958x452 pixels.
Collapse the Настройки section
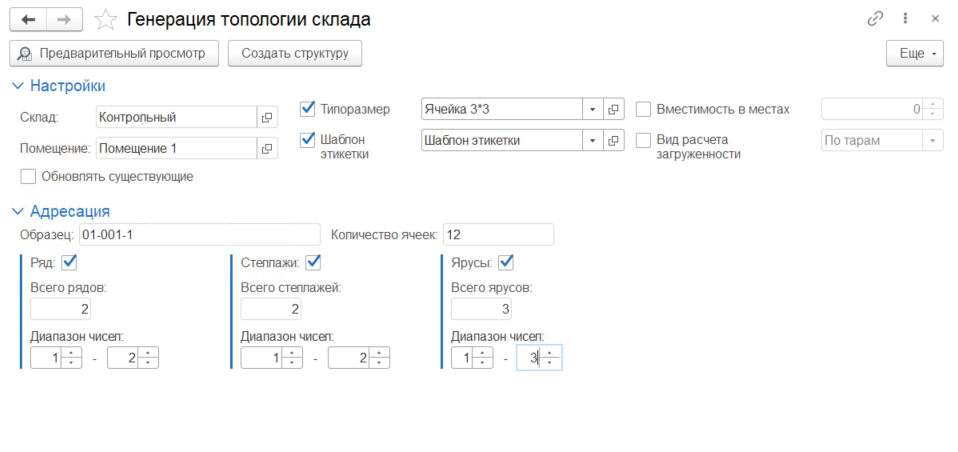[16, 86]
